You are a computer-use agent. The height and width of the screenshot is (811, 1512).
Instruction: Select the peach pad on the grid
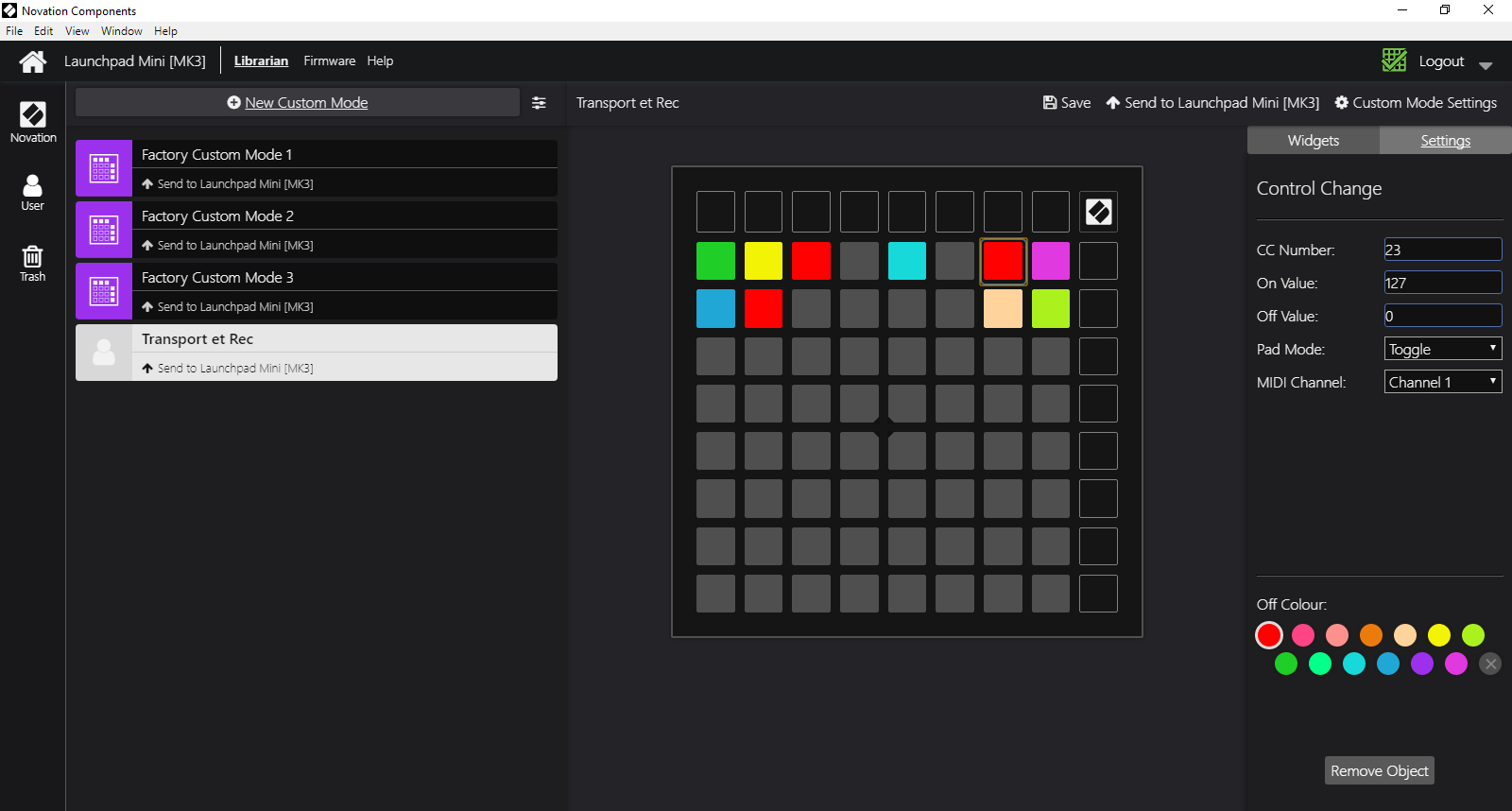[1003, 308]
